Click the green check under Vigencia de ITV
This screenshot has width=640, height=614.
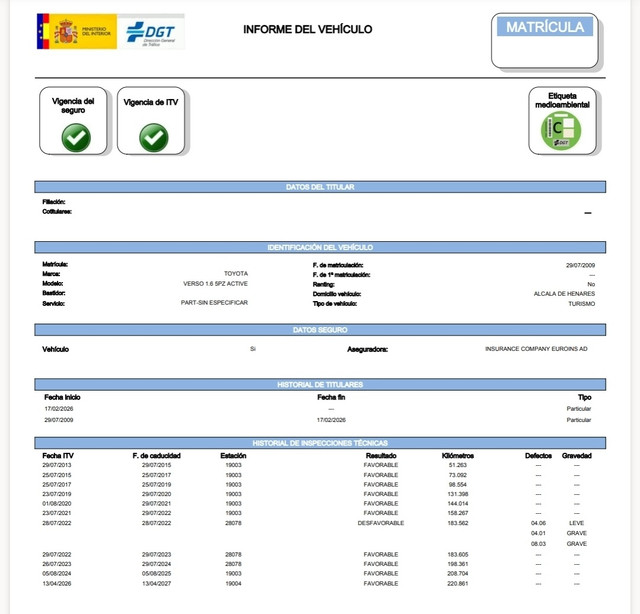pyautogui.click(x=153, y=138)
